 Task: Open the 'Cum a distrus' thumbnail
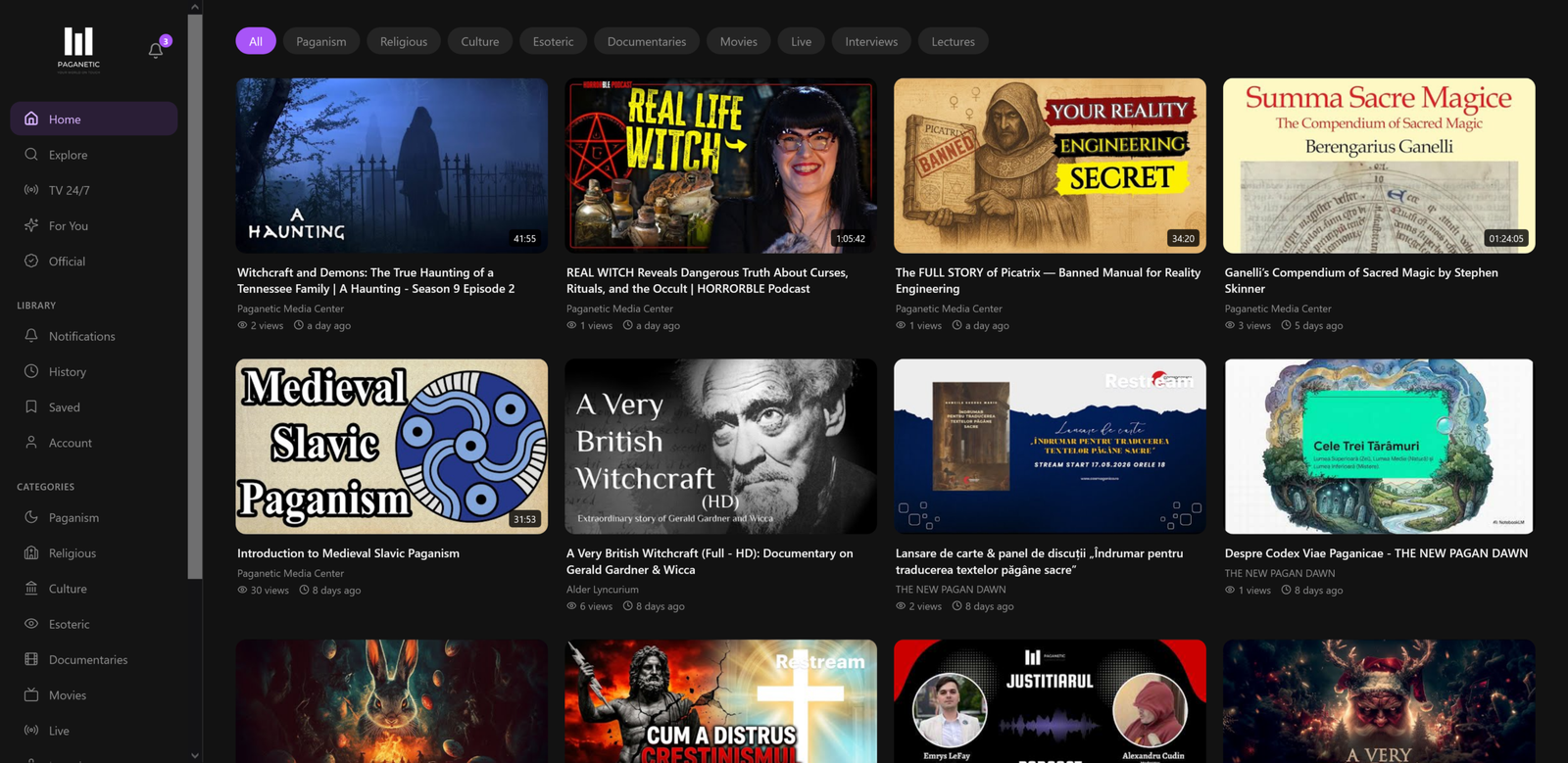pyautogui.click(x=721, y=701)
